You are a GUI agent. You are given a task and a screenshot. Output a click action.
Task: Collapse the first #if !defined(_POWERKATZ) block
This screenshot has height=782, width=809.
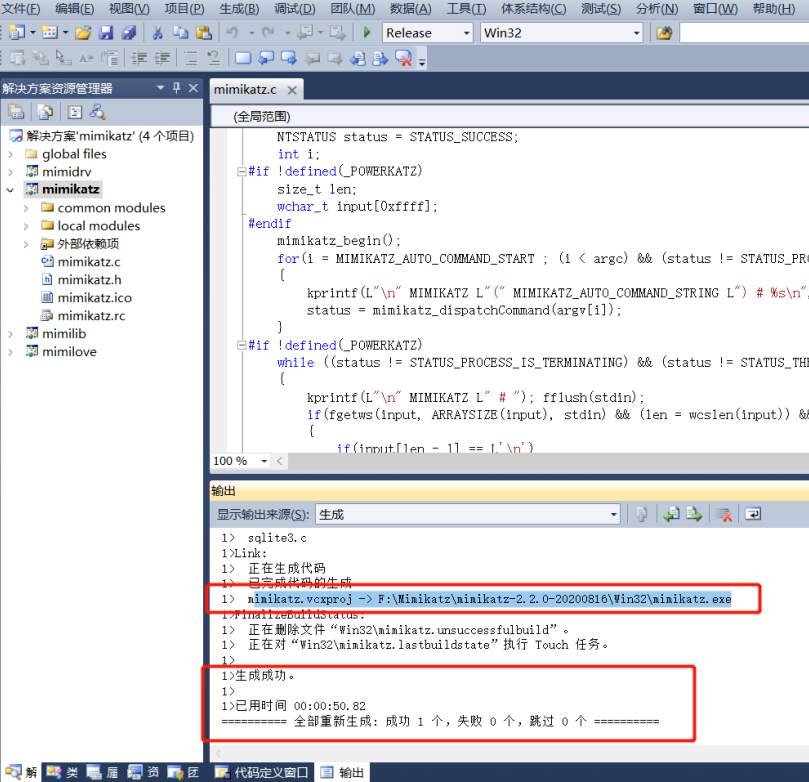pos(241,171)
